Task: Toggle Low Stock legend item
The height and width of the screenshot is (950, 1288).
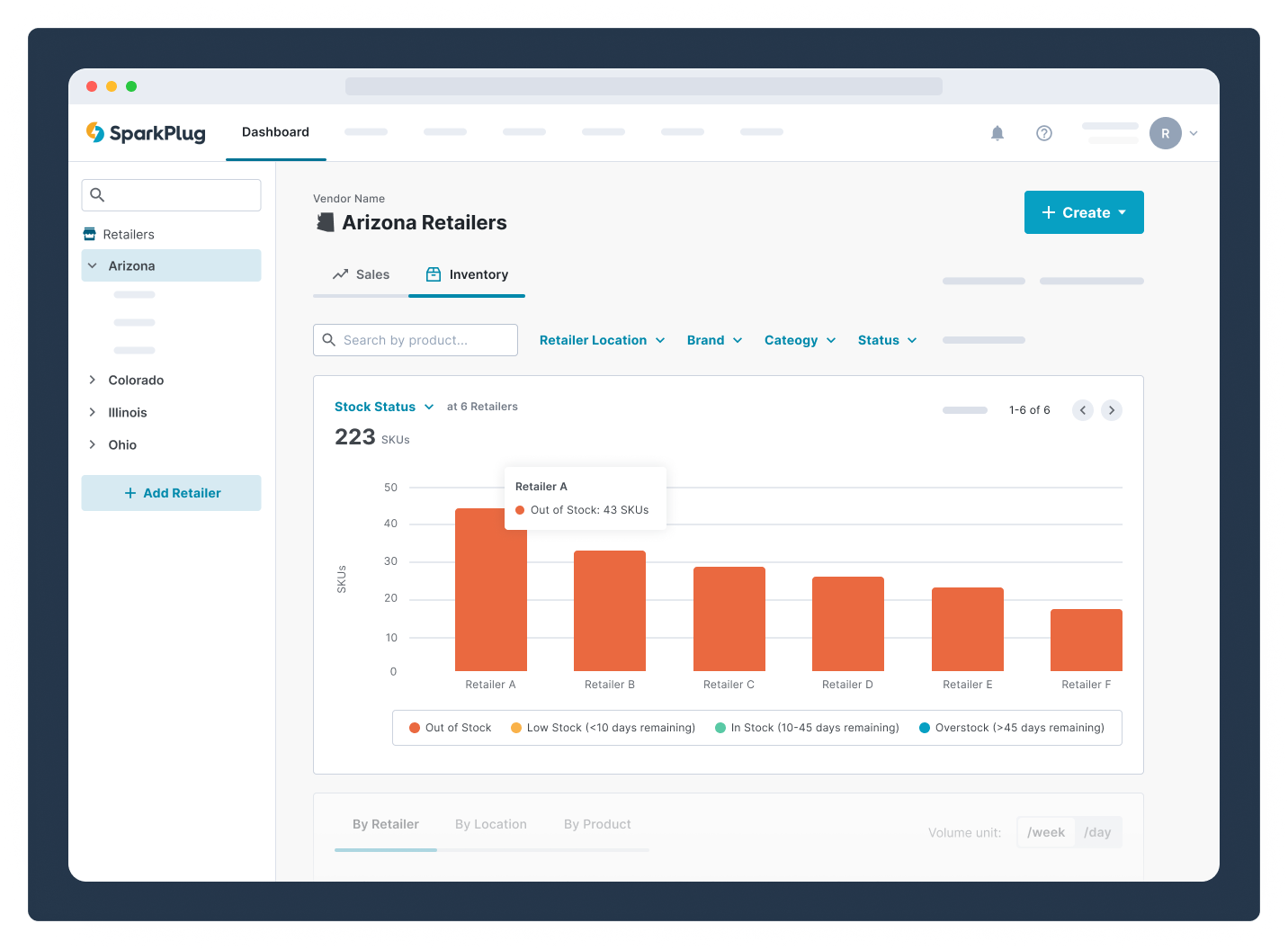Action: click(x=604, y=728)
